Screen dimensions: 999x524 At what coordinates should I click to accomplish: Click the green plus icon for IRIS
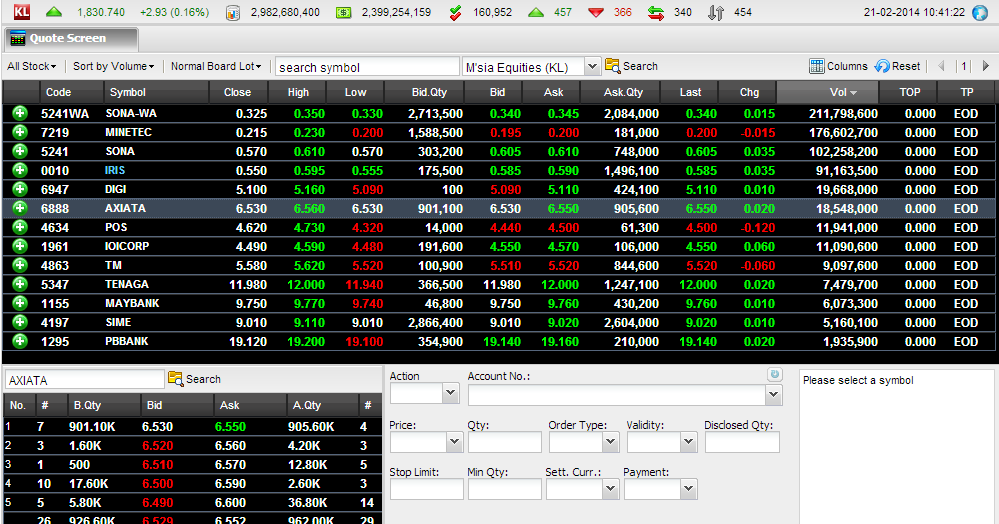(x=20, y=170)
